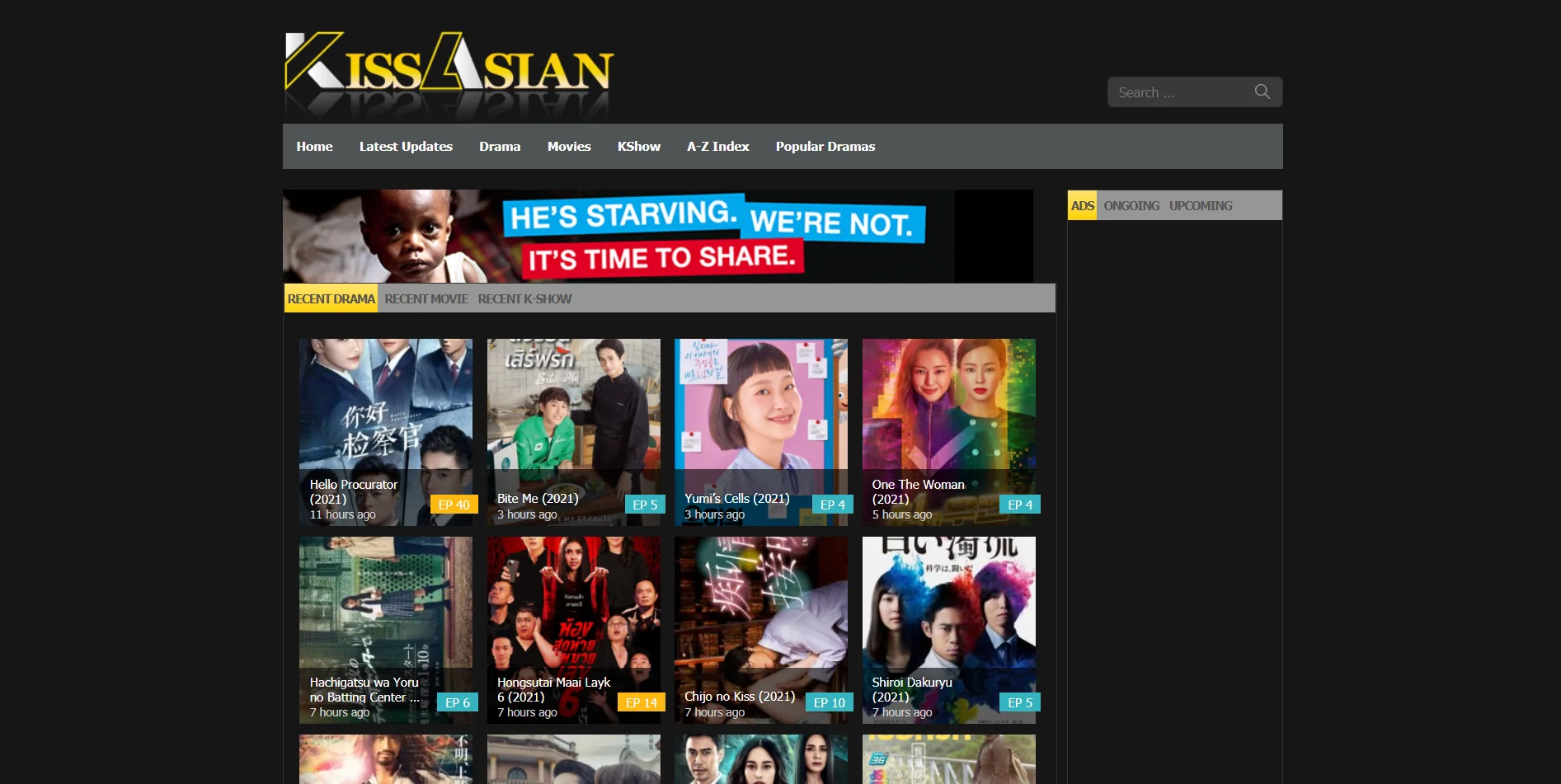The height and width of the screenshot is (784, 1561).
Task: Open the Home menu item
Action: pos(314,147)
